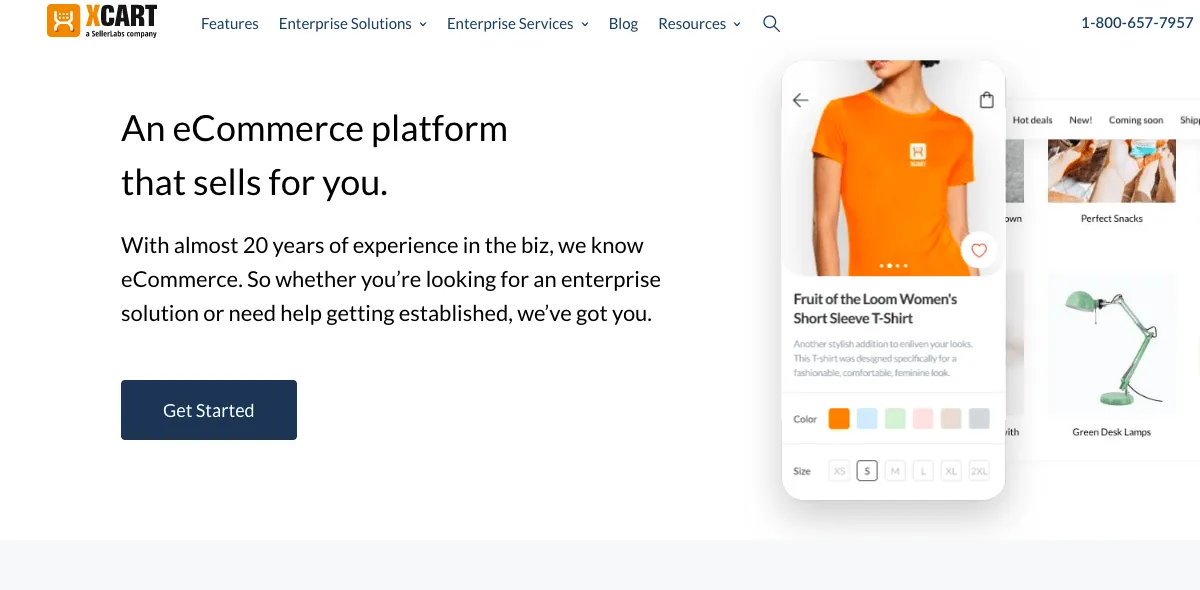Click the "Another stylish addition" product description
1200x590 pixels.
[883, 358]
